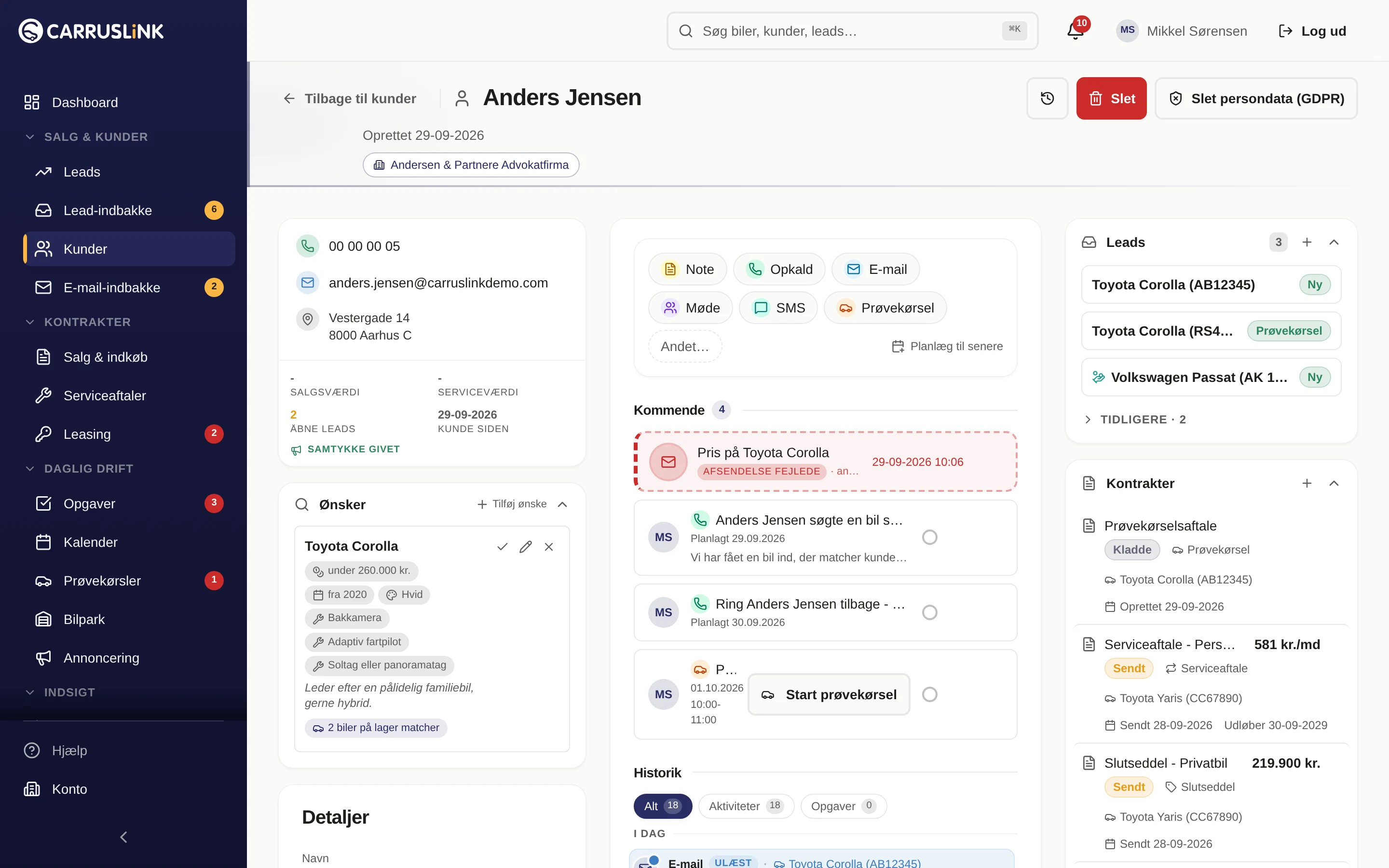Mark Toyota Corolla wish as fulfilled checkmark

pyautogui.click(x=502, y=546)
